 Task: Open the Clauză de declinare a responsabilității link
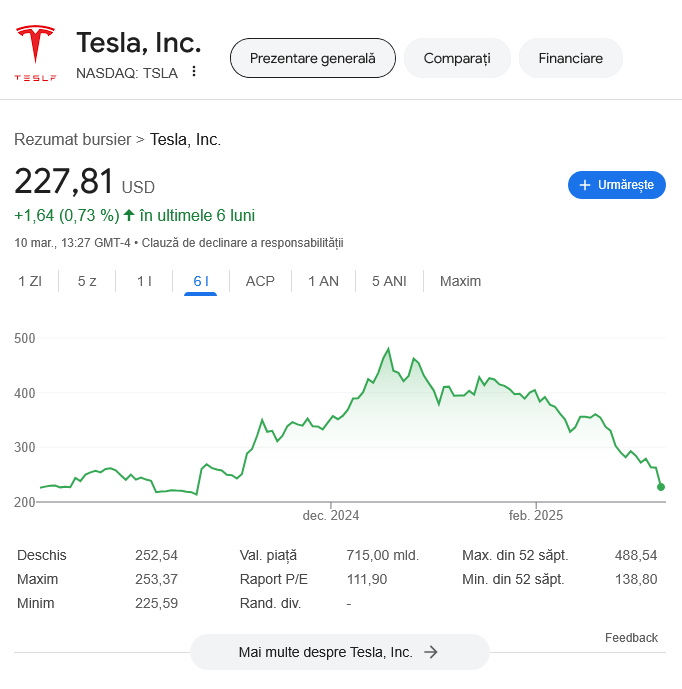[242, 243]
